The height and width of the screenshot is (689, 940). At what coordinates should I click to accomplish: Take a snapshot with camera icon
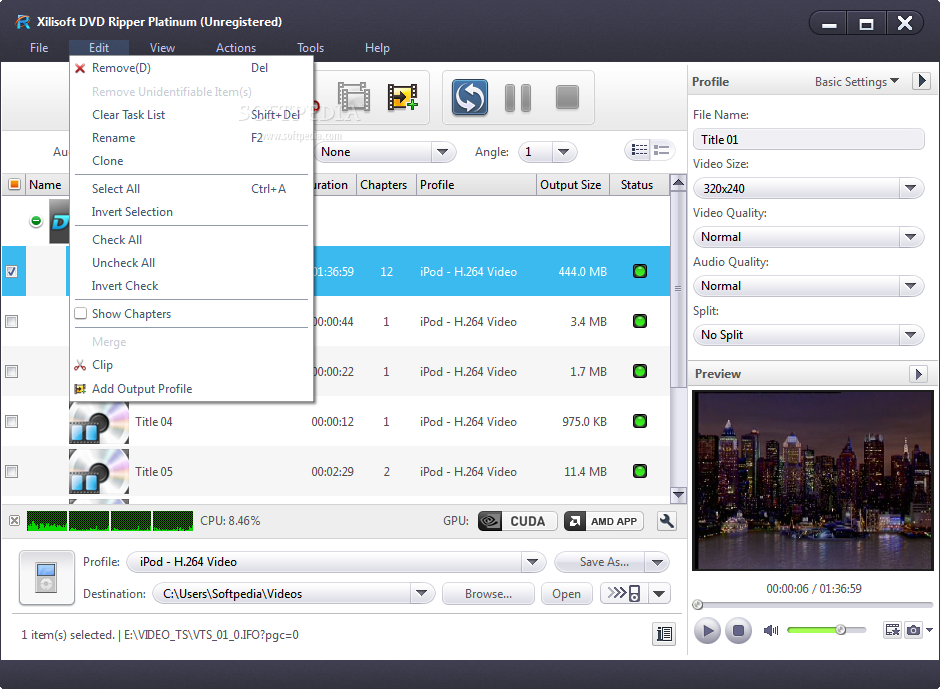[x=913, y=630]
